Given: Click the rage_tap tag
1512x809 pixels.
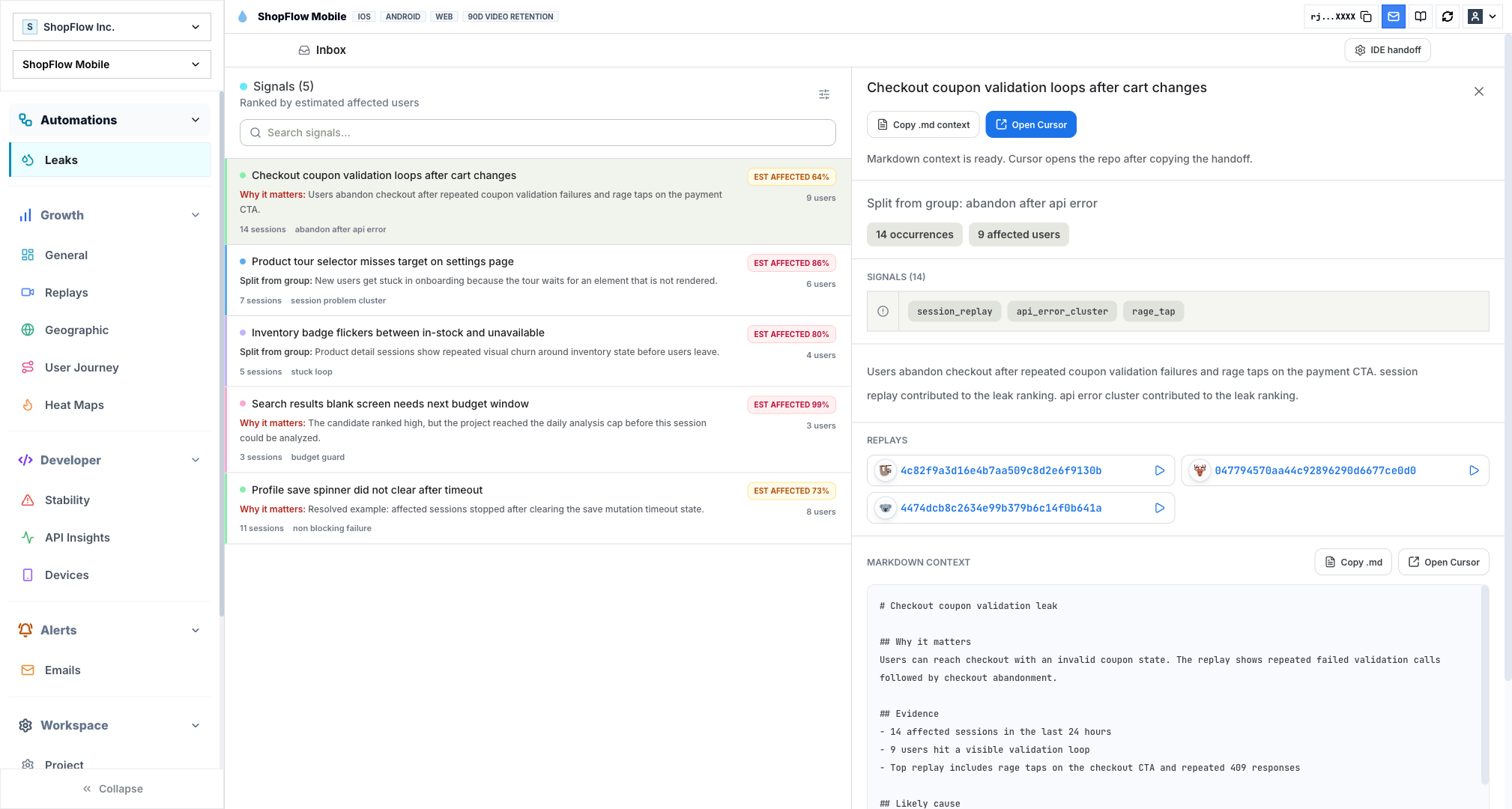Looking at the screenshot, I should [1154, 312].
